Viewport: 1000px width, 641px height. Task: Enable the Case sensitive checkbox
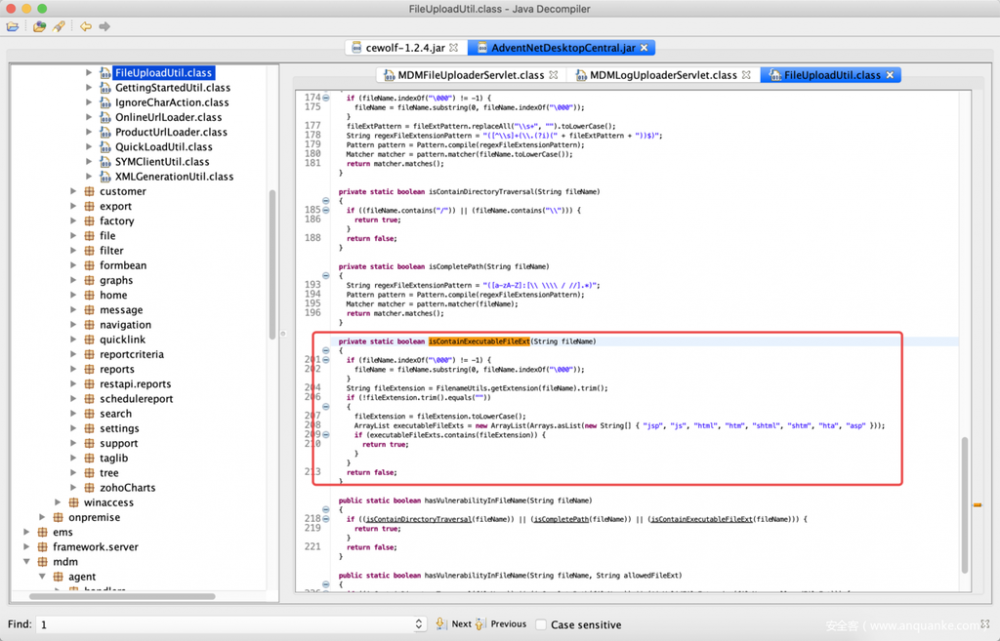[x=541, y=623]
